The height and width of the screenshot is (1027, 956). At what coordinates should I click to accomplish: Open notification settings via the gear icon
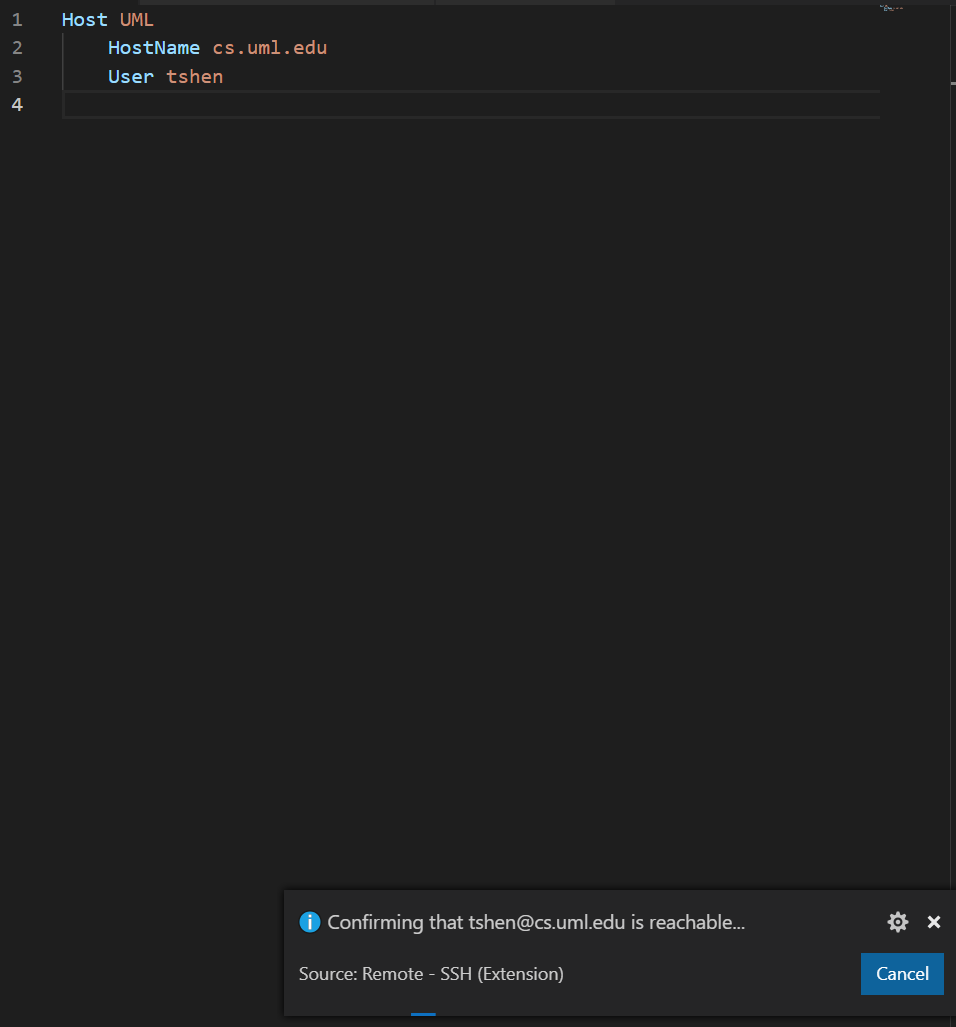[x=897, y=922]
